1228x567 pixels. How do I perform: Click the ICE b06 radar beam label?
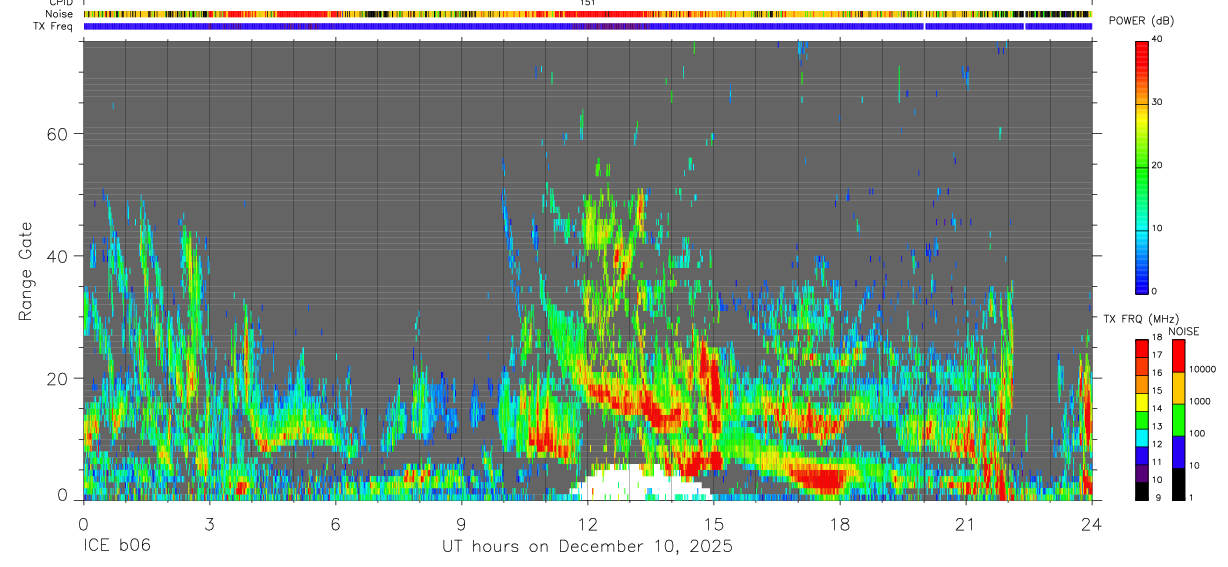tap(115, 547)
